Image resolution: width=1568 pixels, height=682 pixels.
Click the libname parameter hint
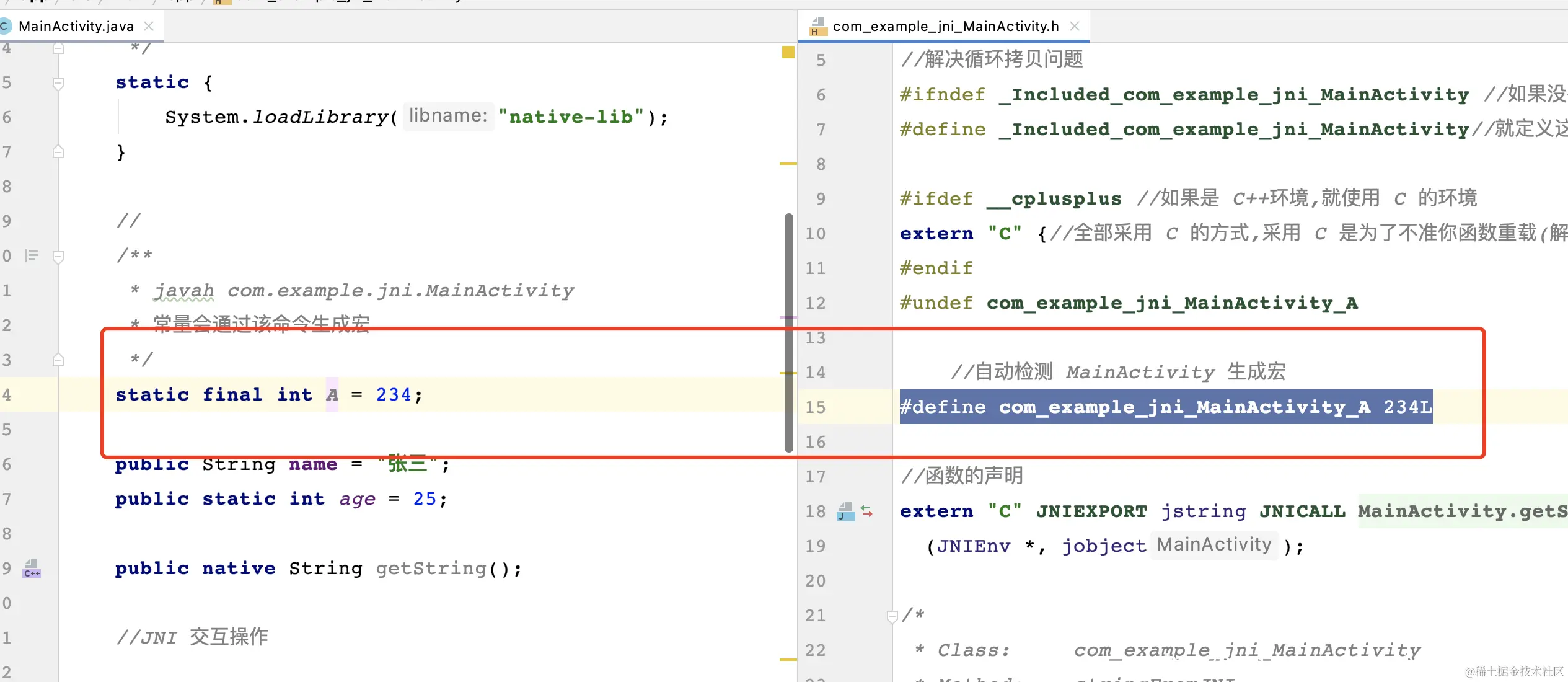coord(448,116)
